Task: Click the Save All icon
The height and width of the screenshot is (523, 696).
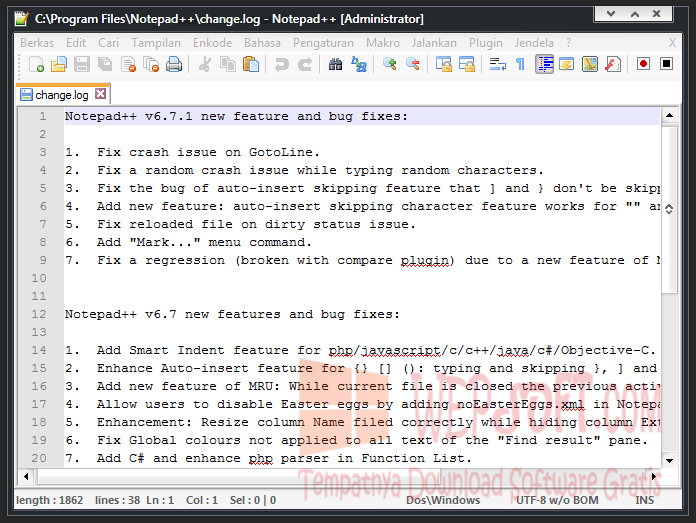Action: pyautogui.click(x=105, y=64)
